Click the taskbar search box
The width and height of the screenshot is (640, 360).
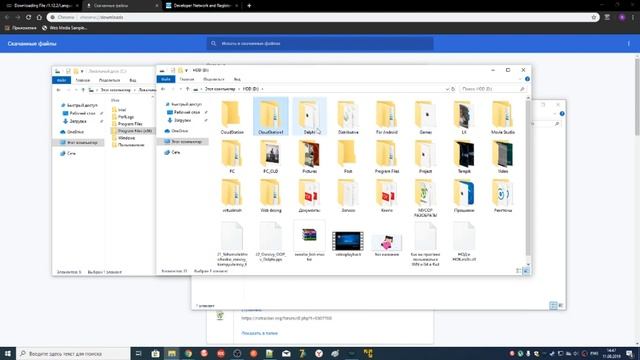(73, 353)
